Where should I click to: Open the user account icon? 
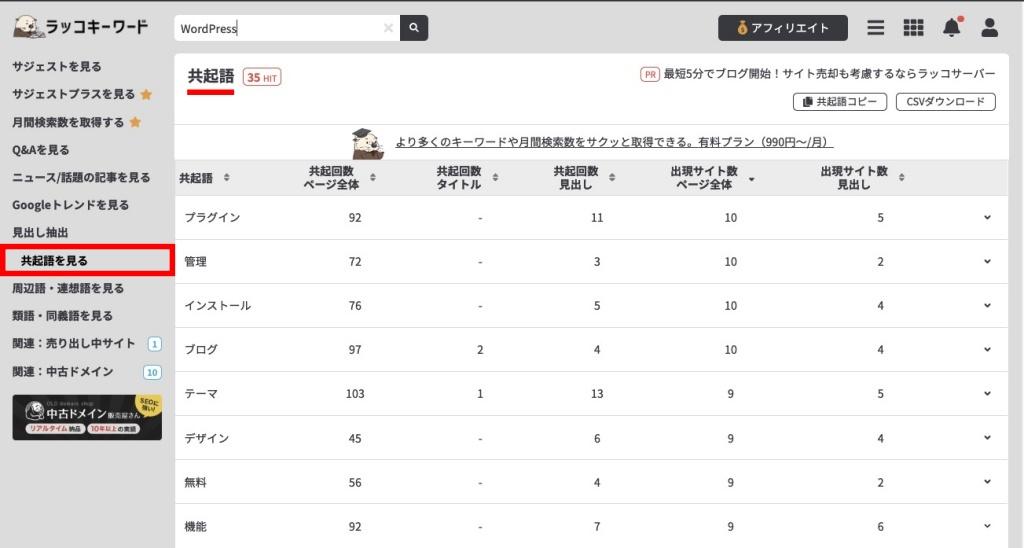point(989,27)
